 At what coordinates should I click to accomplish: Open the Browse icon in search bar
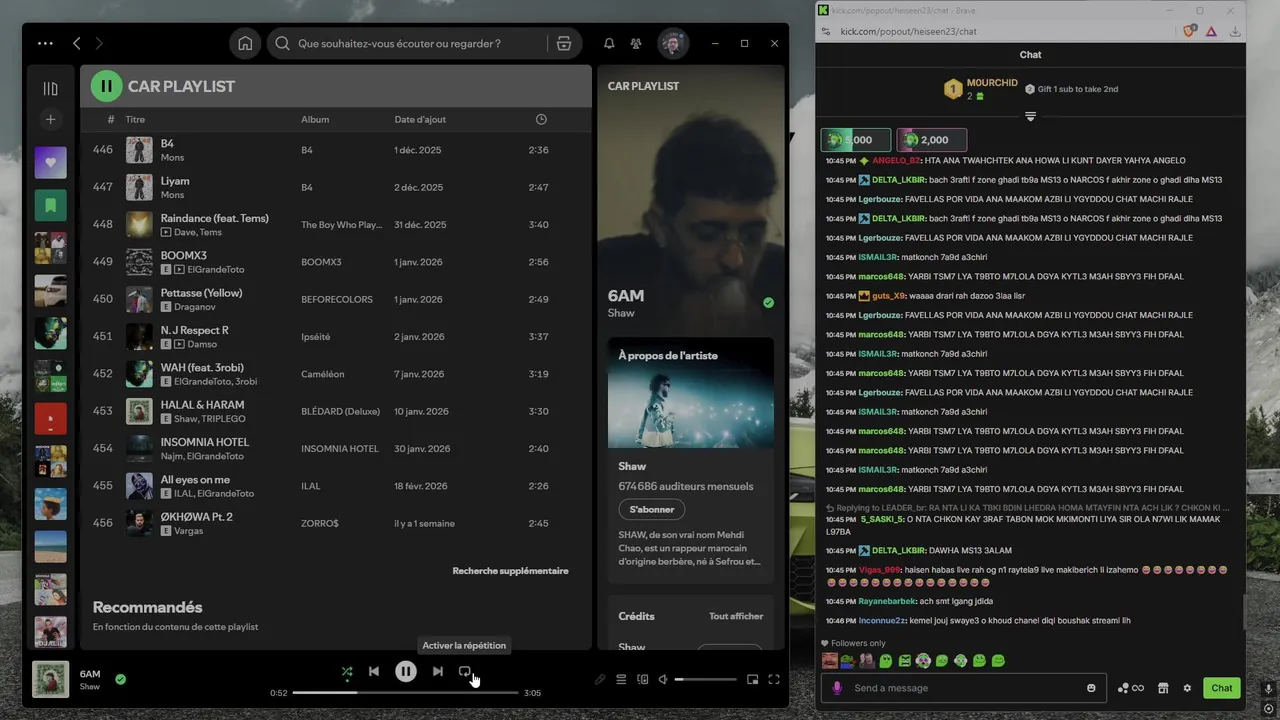(x=564, y=44)
